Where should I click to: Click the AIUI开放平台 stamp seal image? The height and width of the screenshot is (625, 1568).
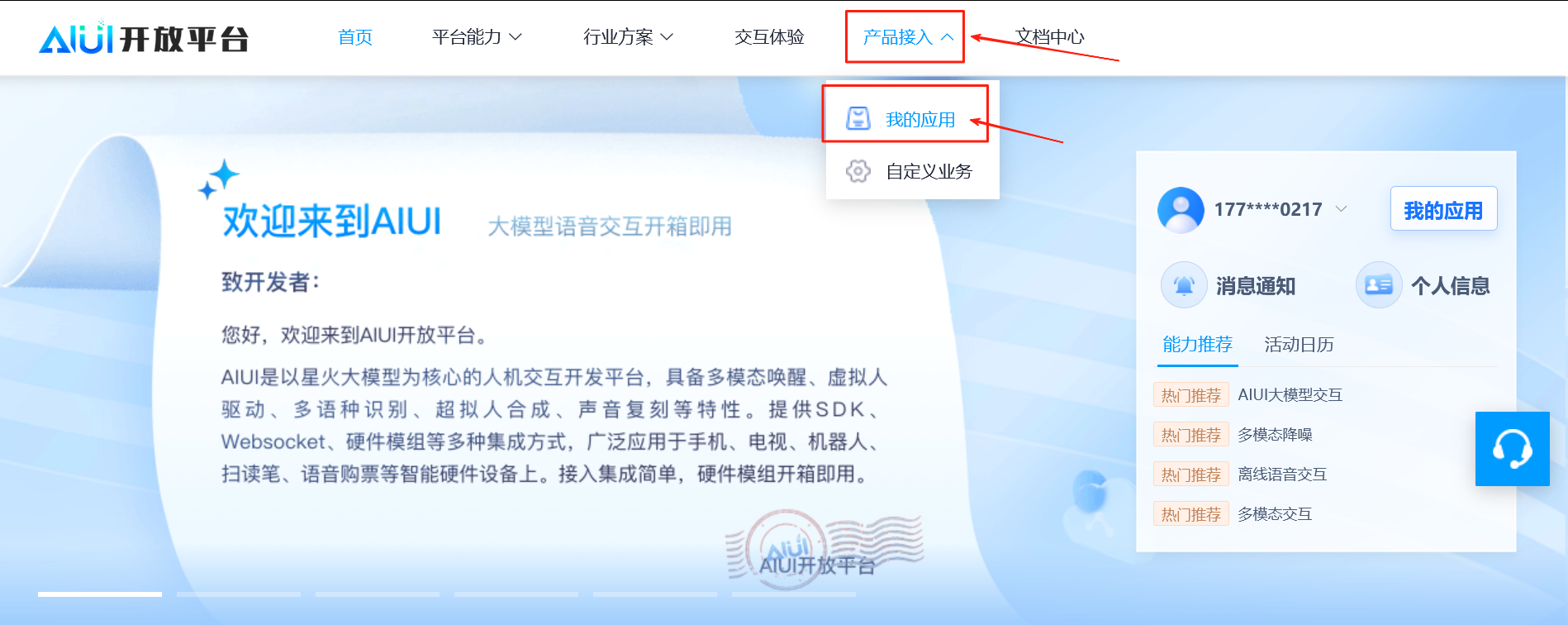[x=823, y=549]
